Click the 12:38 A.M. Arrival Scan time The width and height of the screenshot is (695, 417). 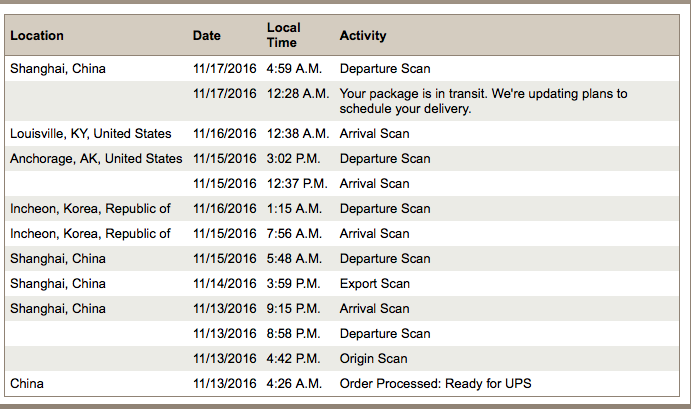[x=298, y=133]
